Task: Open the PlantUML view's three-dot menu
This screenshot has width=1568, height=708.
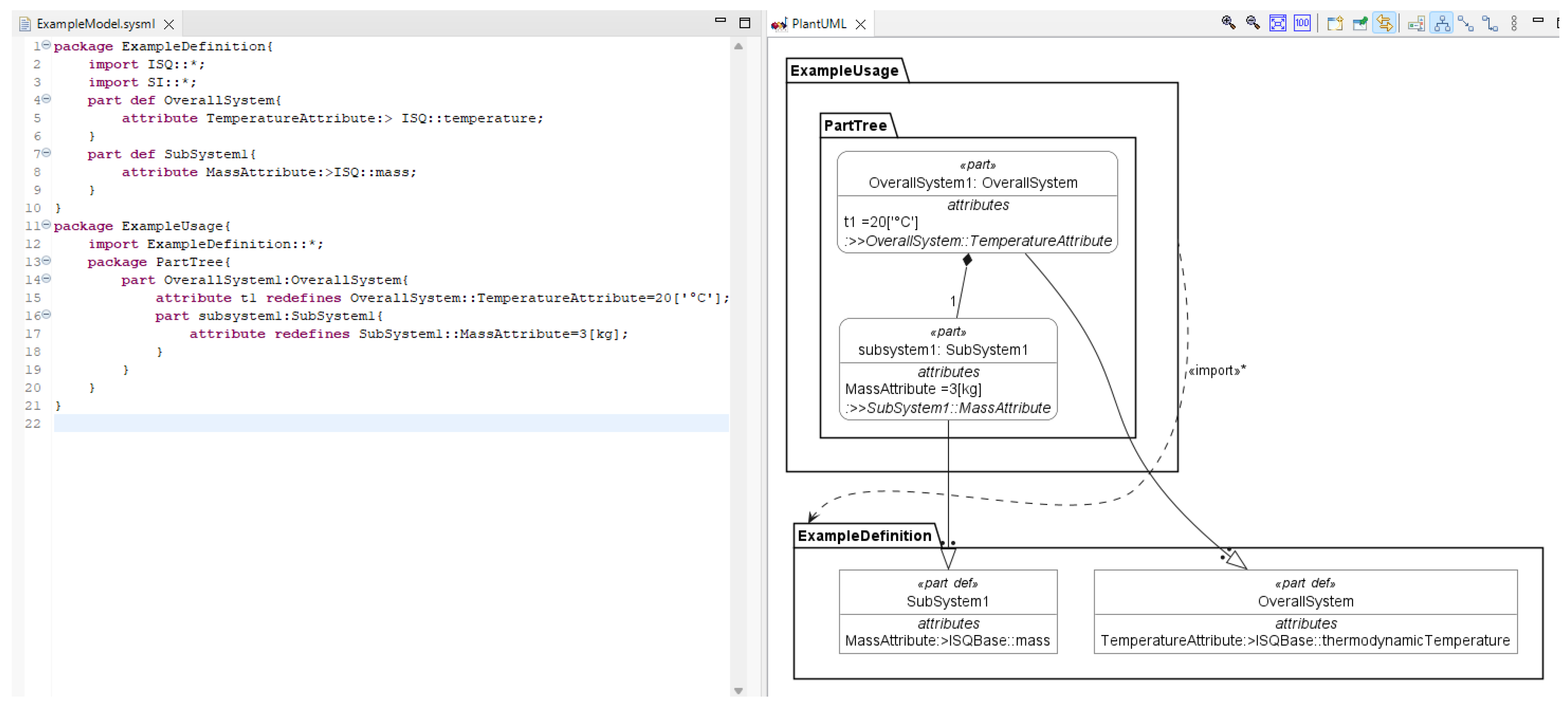Action: pos(1515,23)
